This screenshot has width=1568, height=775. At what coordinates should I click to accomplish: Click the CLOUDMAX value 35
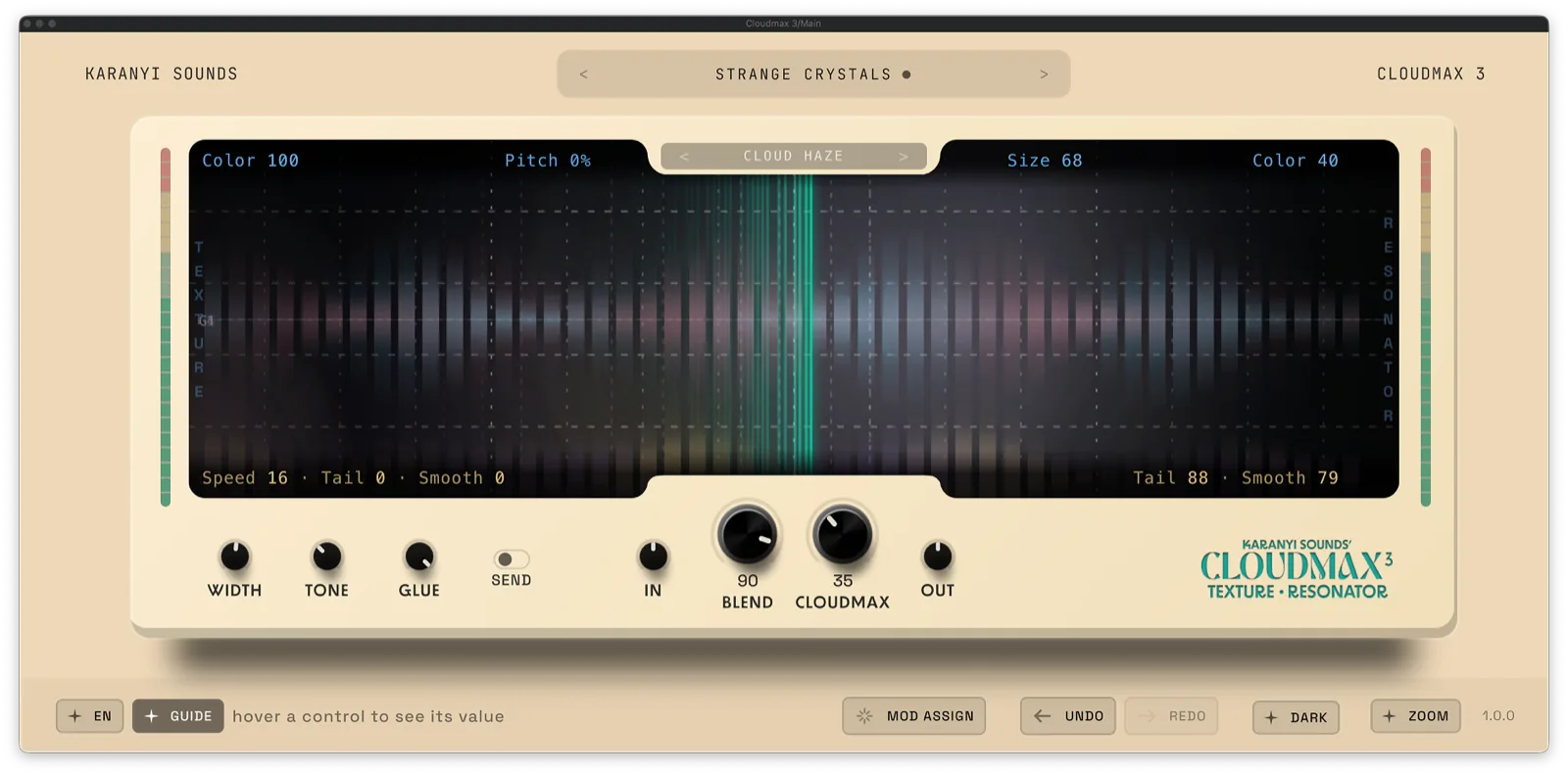842,581
